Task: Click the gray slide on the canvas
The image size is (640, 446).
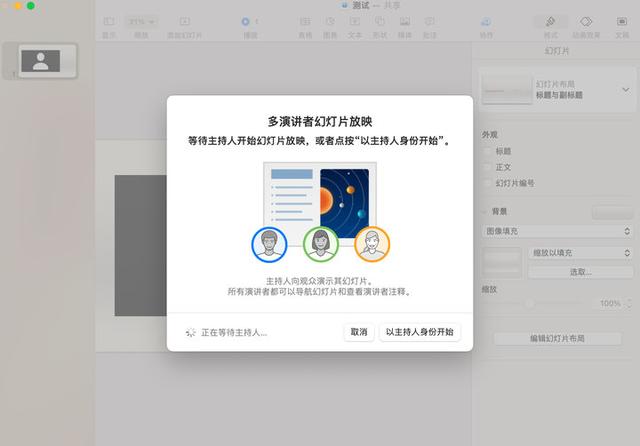Action: 140,245
